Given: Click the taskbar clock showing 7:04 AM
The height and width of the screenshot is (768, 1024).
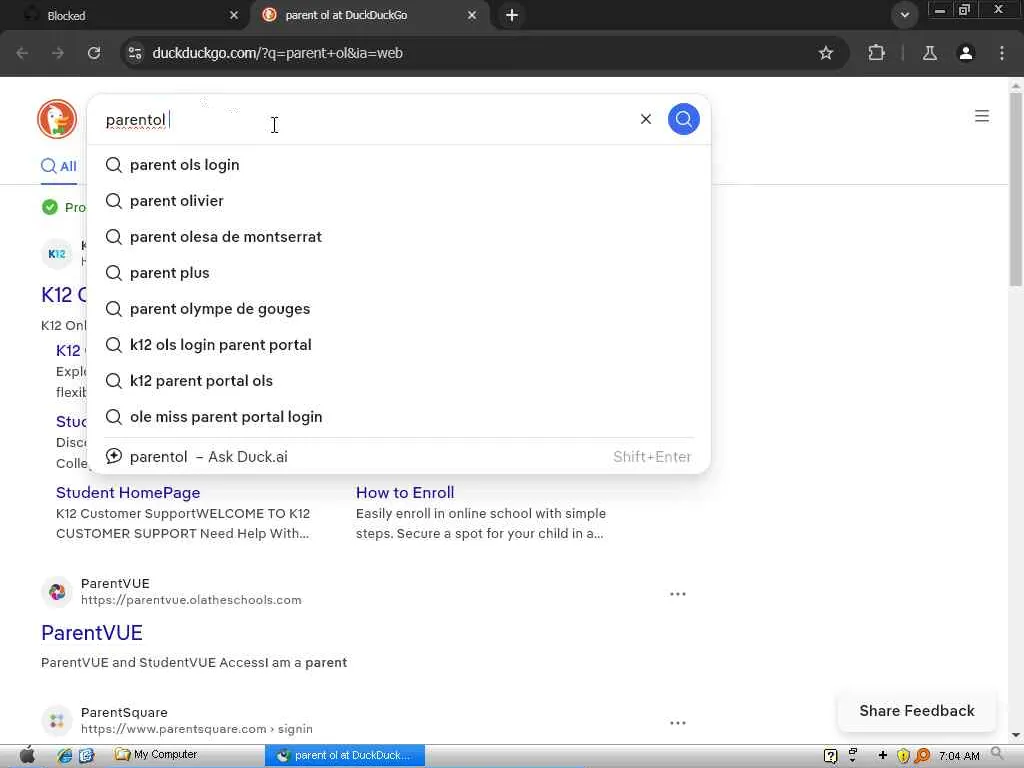Looking at the screenshot, I should coord(959,756).
